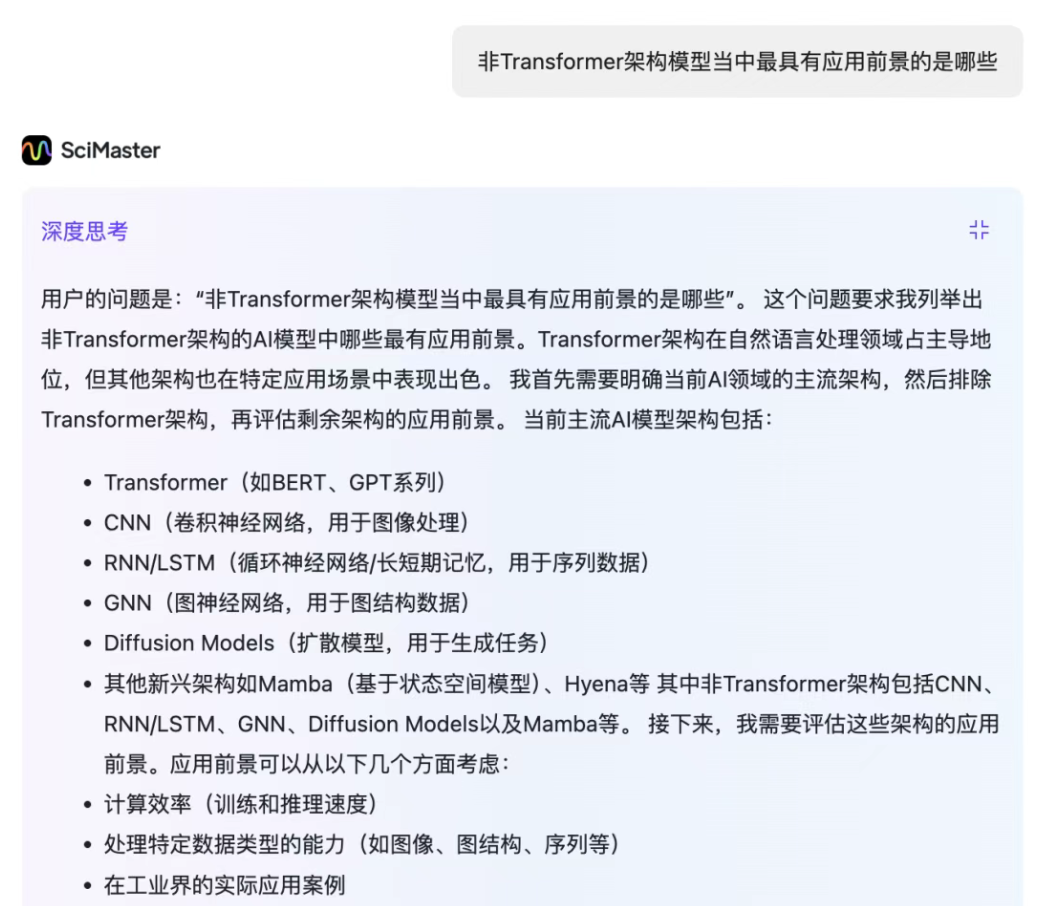This screenshot has width=1046, height=906.
Task: Click the line ending '当前主流AI模型架构包括：'
Action: (407, 420)
